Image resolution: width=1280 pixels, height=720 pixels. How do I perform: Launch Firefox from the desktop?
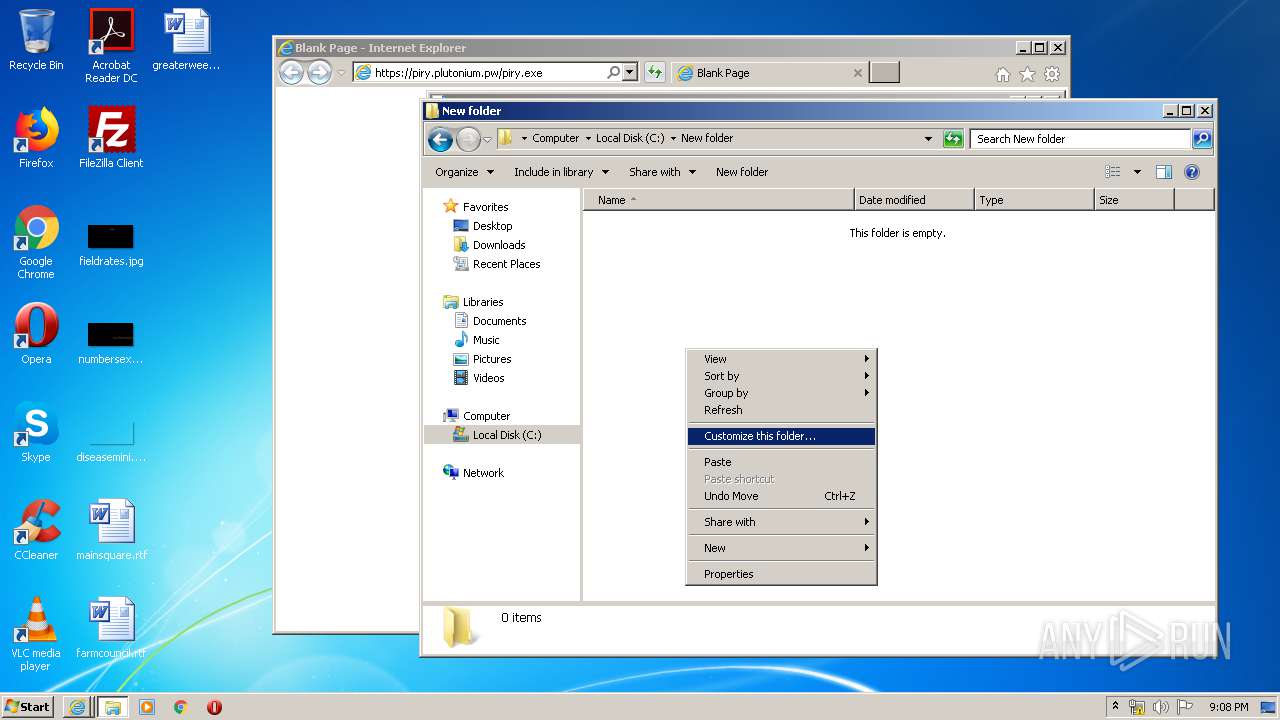(36, 138)
